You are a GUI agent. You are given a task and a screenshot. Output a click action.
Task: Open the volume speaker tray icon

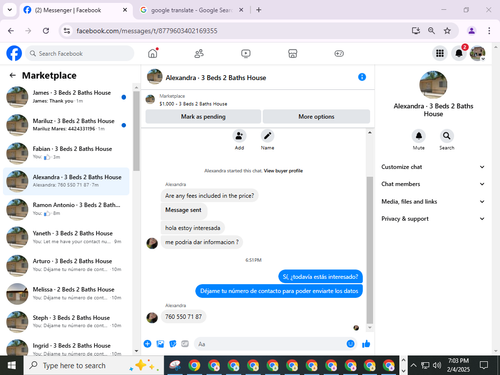(437, 365)
